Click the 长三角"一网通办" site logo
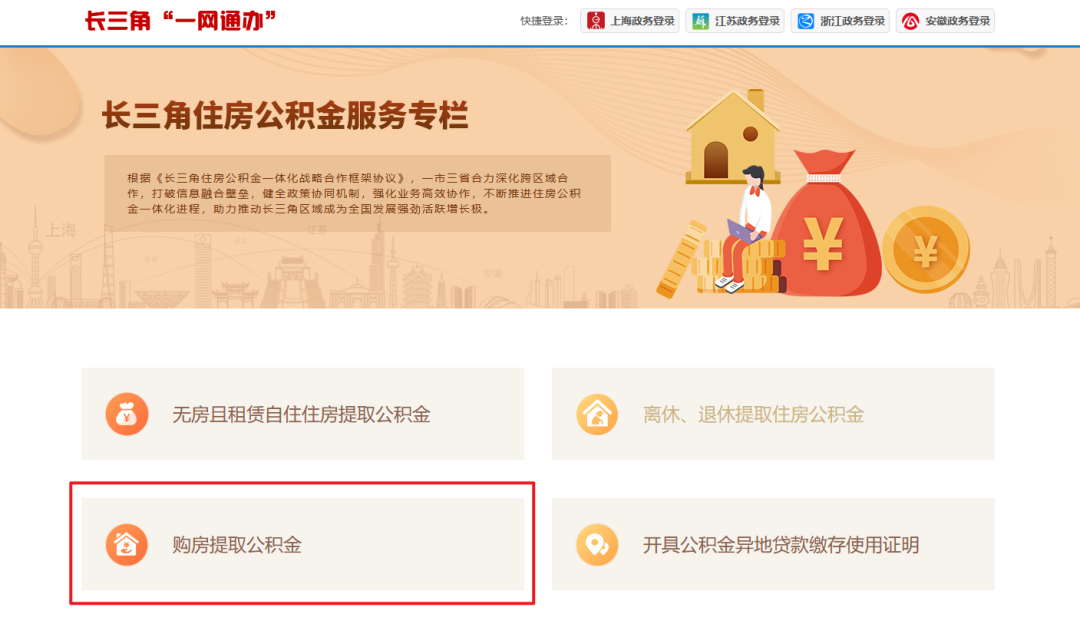The height and width of the screenshot is (624, 1080). tap(180, 21)
